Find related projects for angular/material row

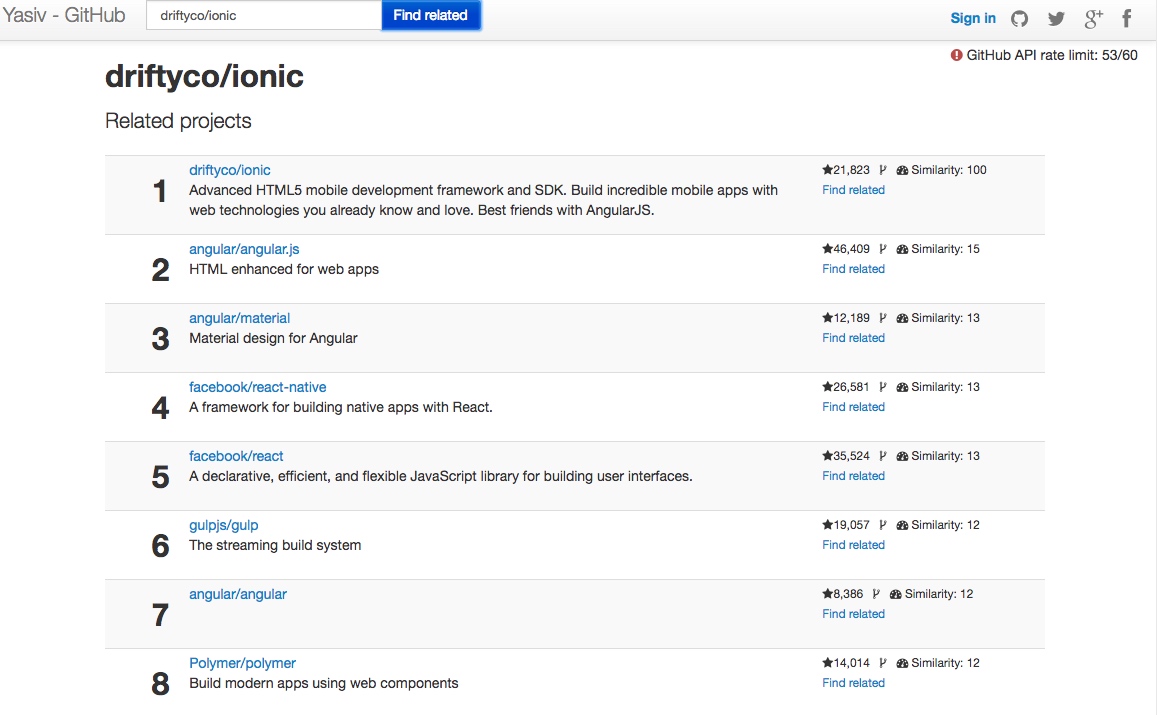point(853,338)
